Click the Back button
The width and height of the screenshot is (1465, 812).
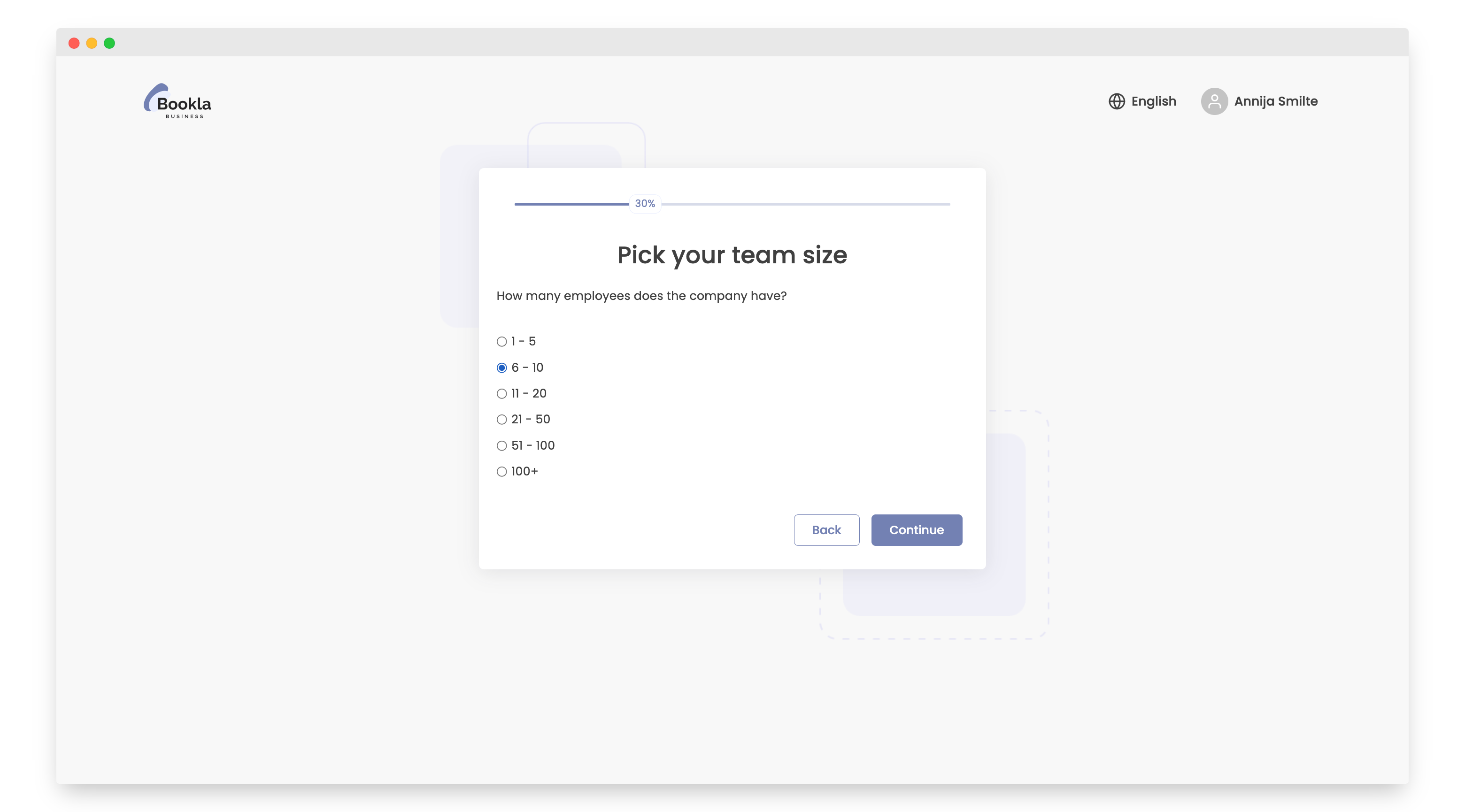point(826,529)
